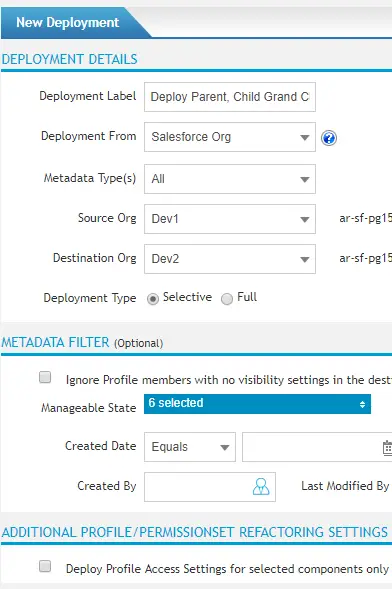
Task: Switch to the New Deployment tab
Action: 68,23
